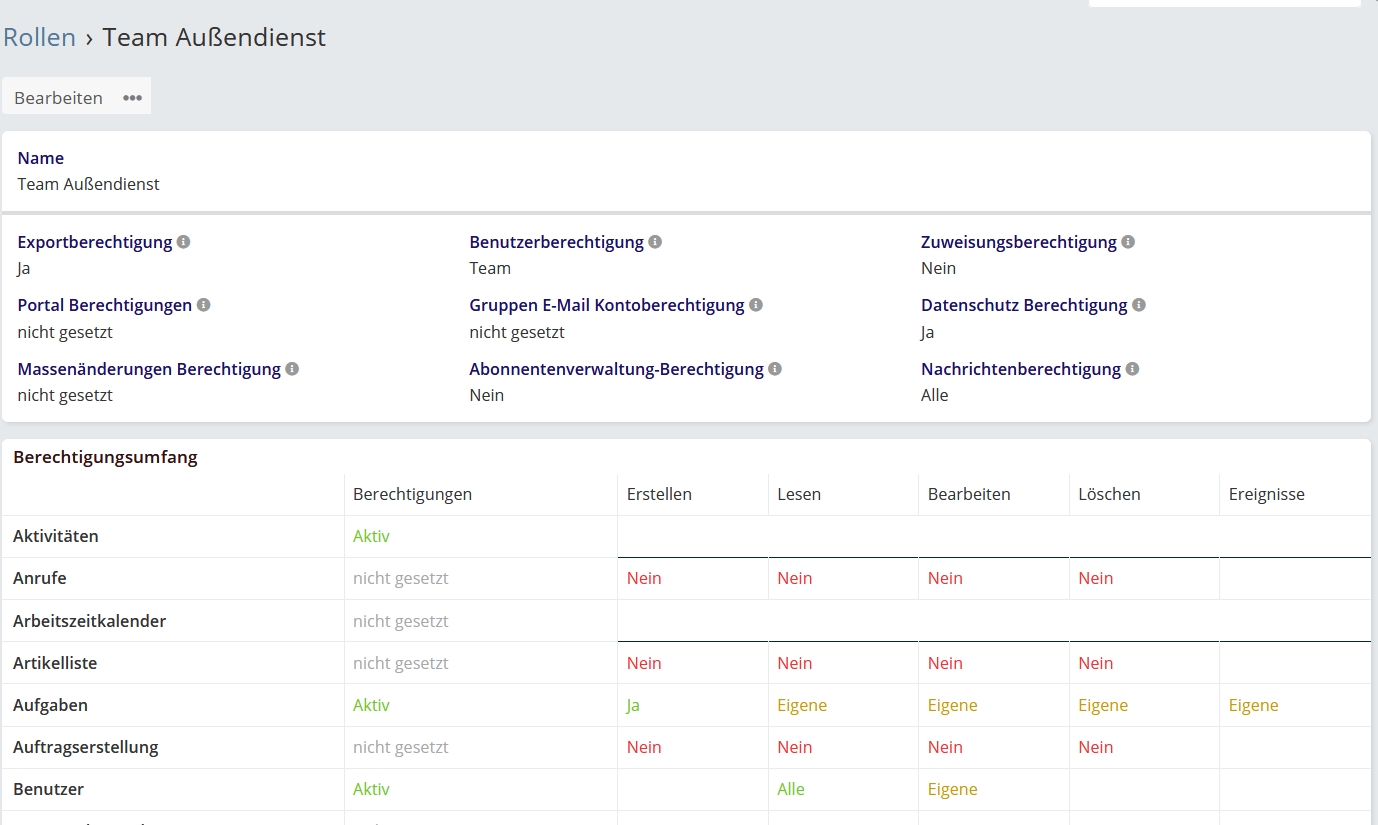The image size is (1378, 825).
Task: Click Alle under Lesen for Benutzer
Action: click(x=791, y=789)
